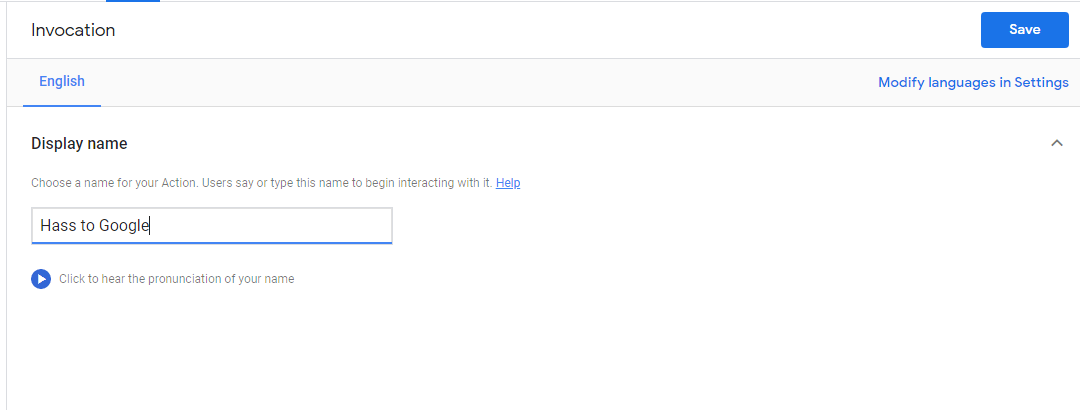Open the Help link for display name

pos(508,183)
